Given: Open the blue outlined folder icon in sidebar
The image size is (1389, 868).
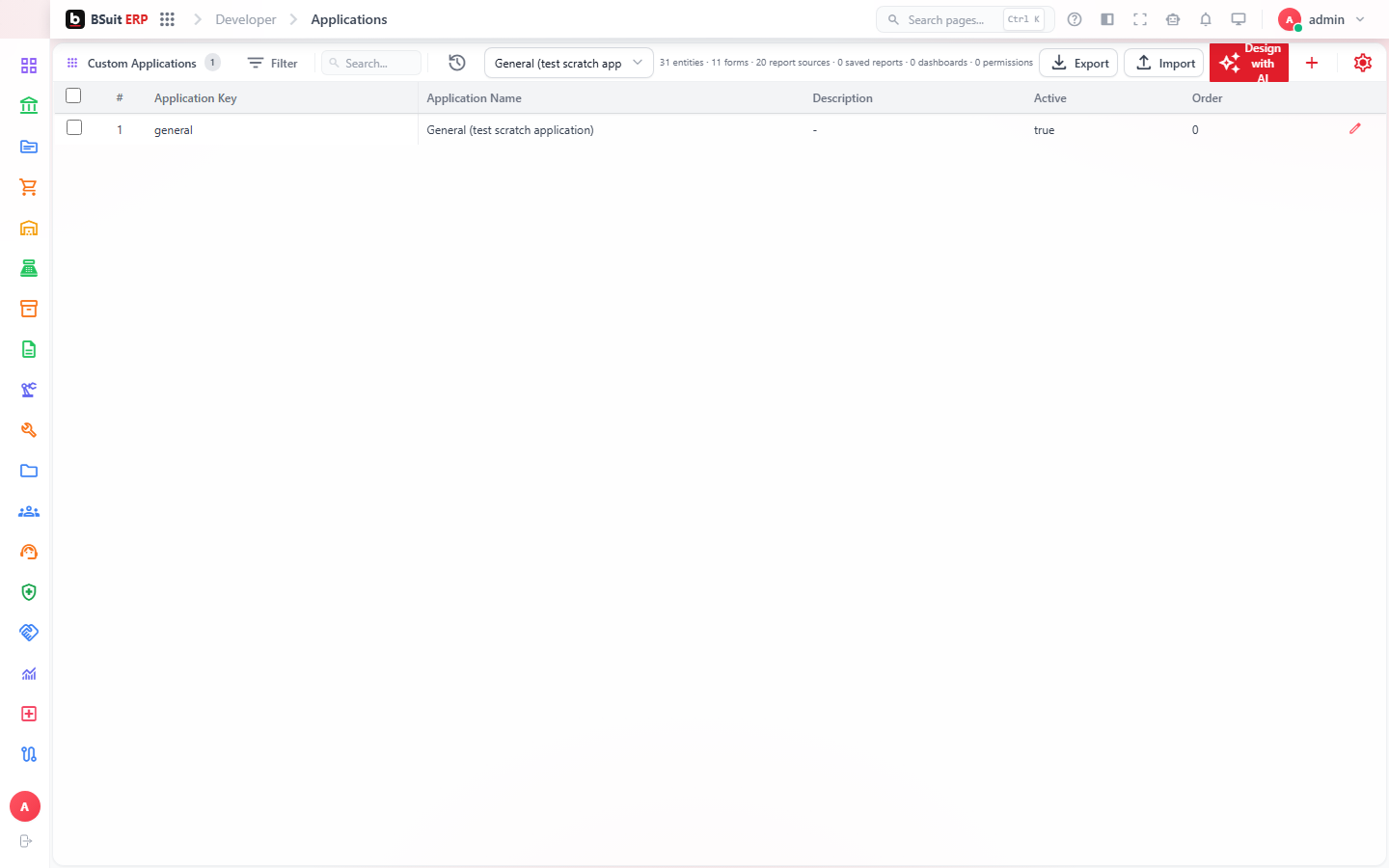Looking at the screenshot, I should tap(29, 471).
